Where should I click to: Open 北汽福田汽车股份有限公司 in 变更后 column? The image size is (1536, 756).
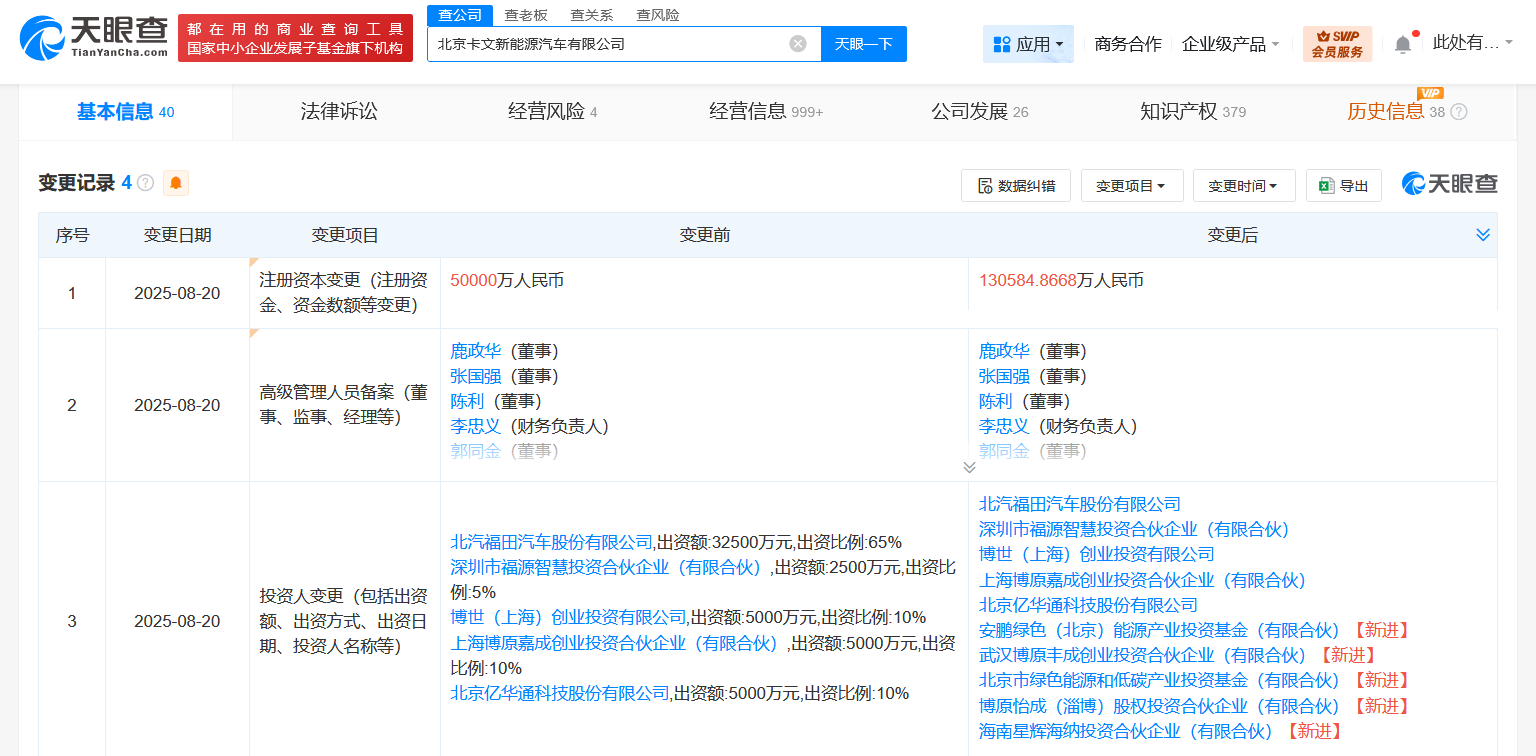[x=1080, y=504]
